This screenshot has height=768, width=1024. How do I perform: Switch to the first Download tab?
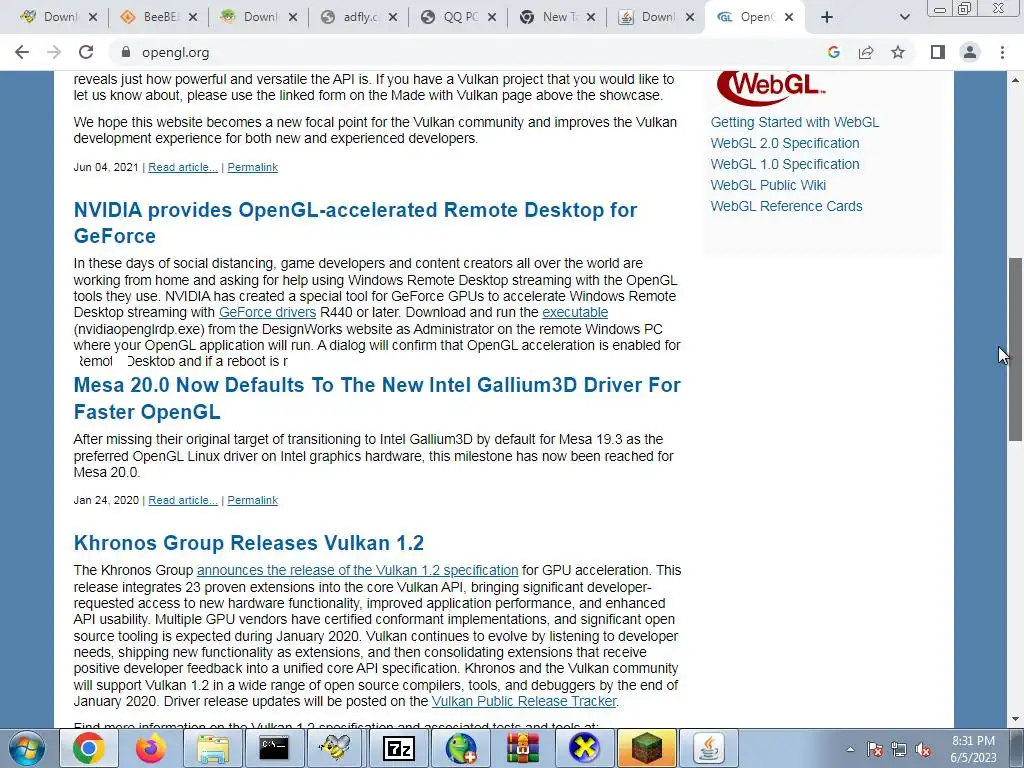pyautogui.click(x=49, y=18)
